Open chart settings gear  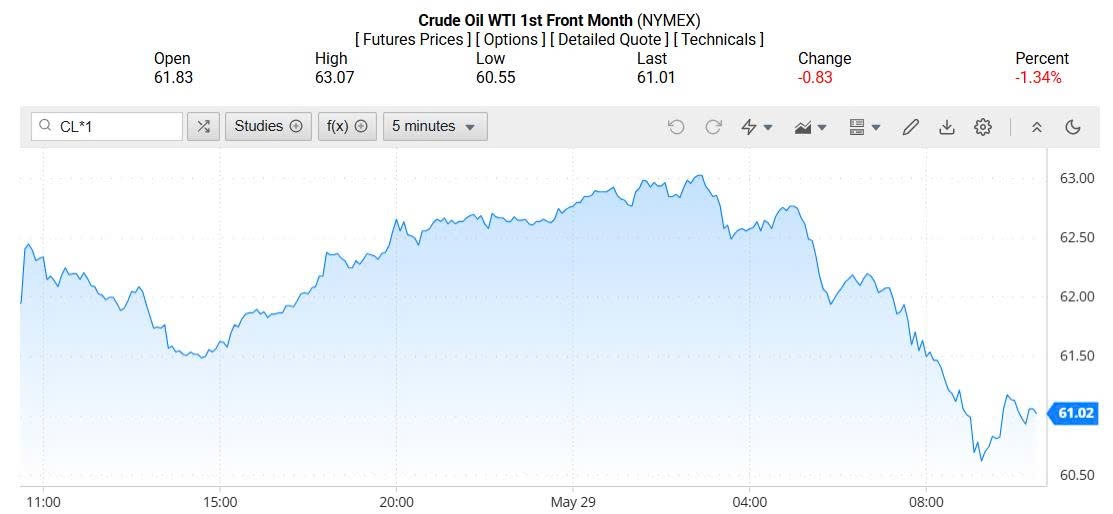tap(983, 127)
